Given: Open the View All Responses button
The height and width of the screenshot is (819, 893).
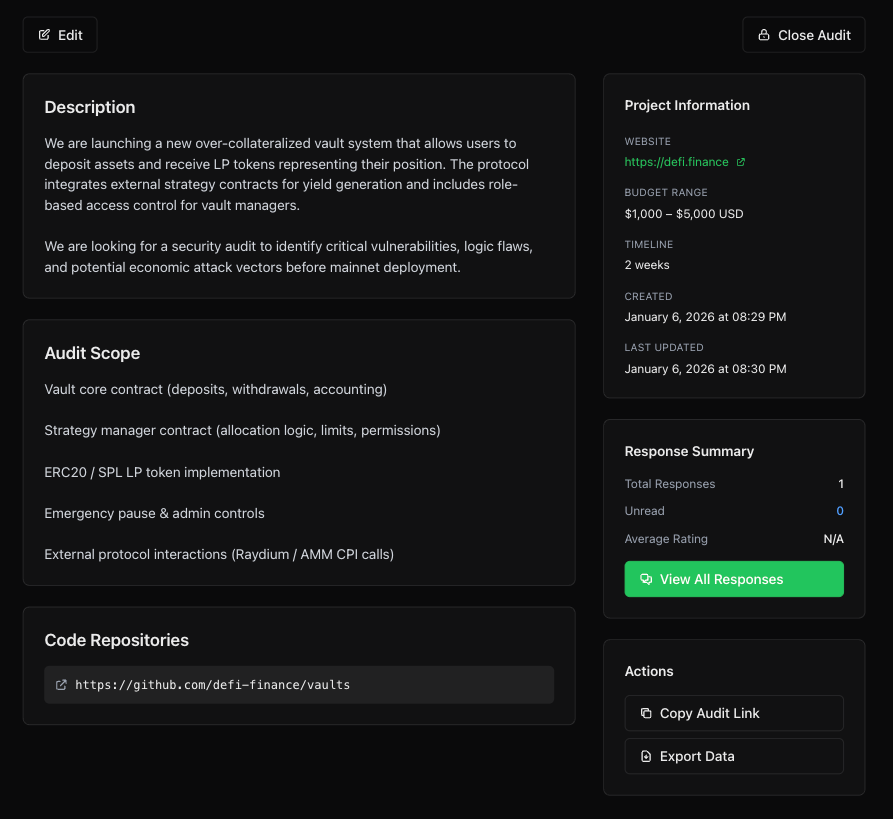Looking at the screenshot, I should [733, 579].
